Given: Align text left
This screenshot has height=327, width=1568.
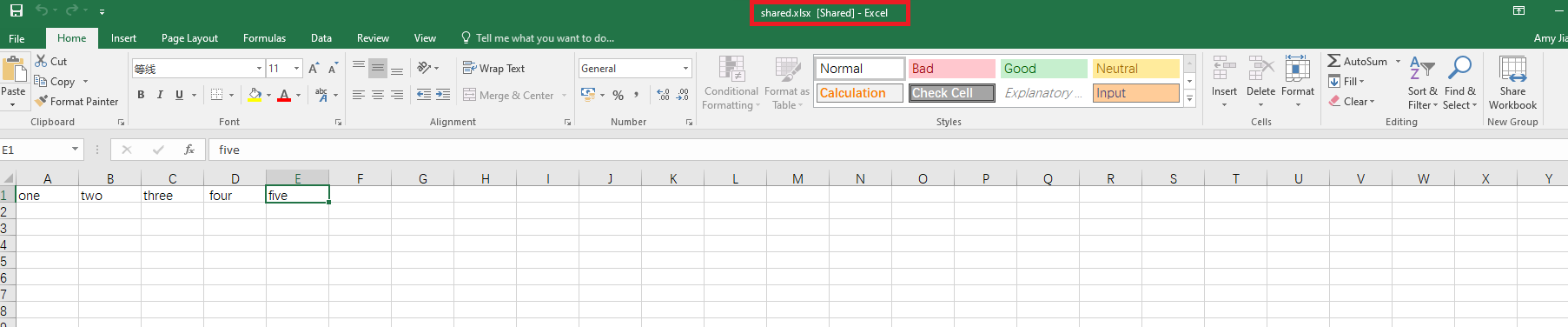Looking at the screenshot, I should point(359,95).
